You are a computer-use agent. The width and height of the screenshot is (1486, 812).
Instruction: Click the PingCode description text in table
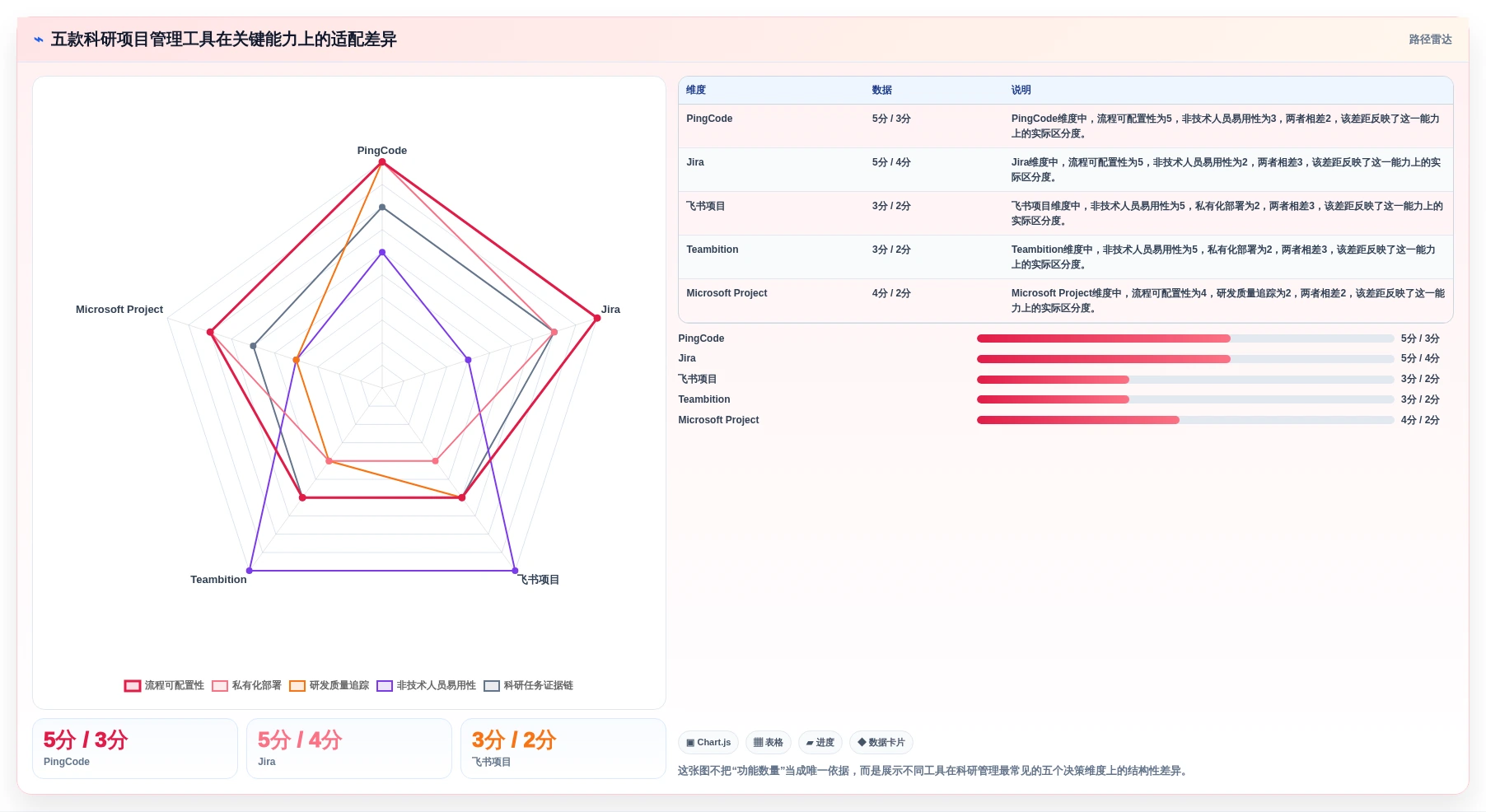[1227, 126]
